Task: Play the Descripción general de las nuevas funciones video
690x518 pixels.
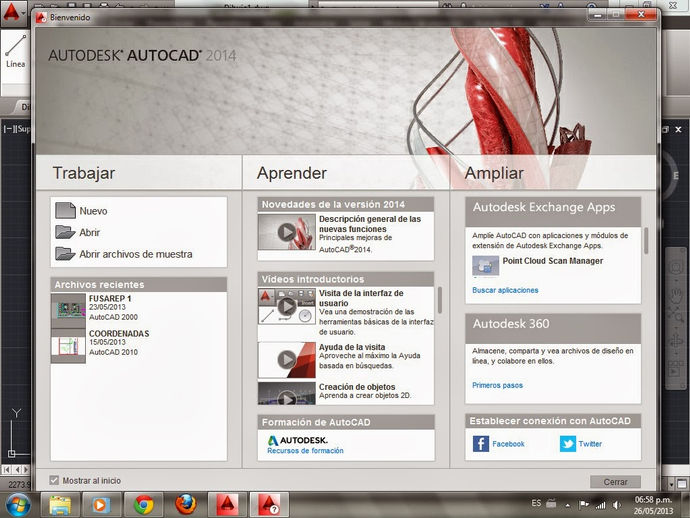Action: (287, 232)
